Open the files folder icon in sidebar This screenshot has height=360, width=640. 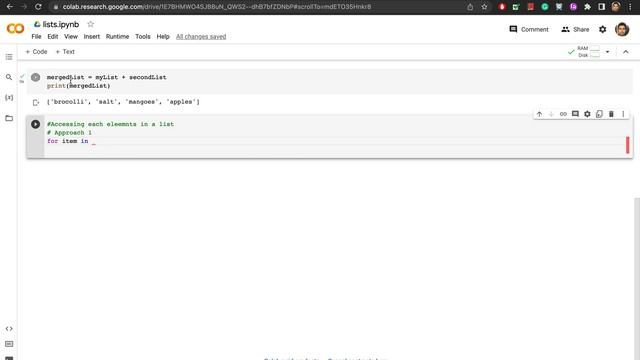coord(9,118)
